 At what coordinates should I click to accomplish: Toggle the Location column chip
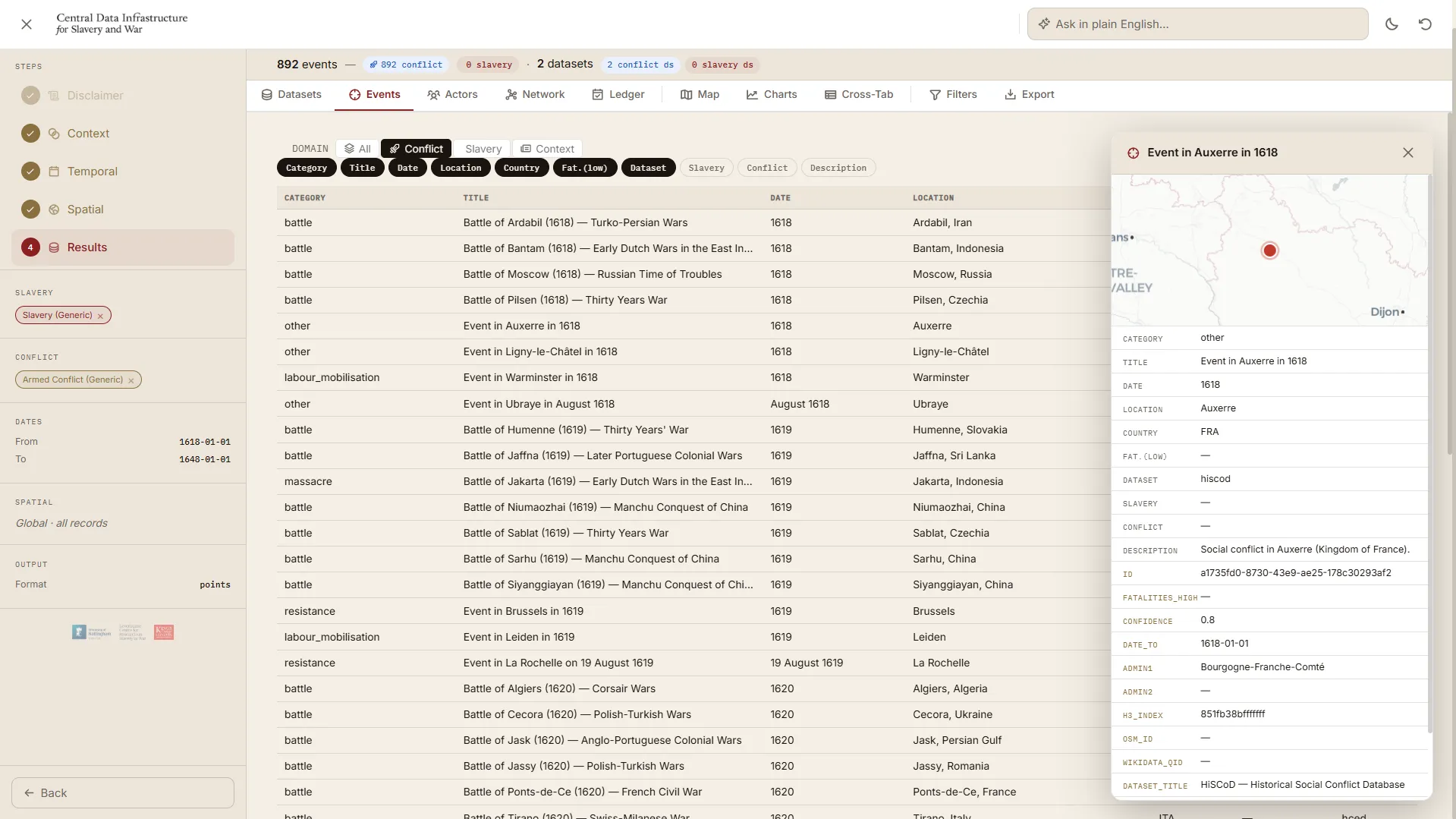tap(461, 168)
